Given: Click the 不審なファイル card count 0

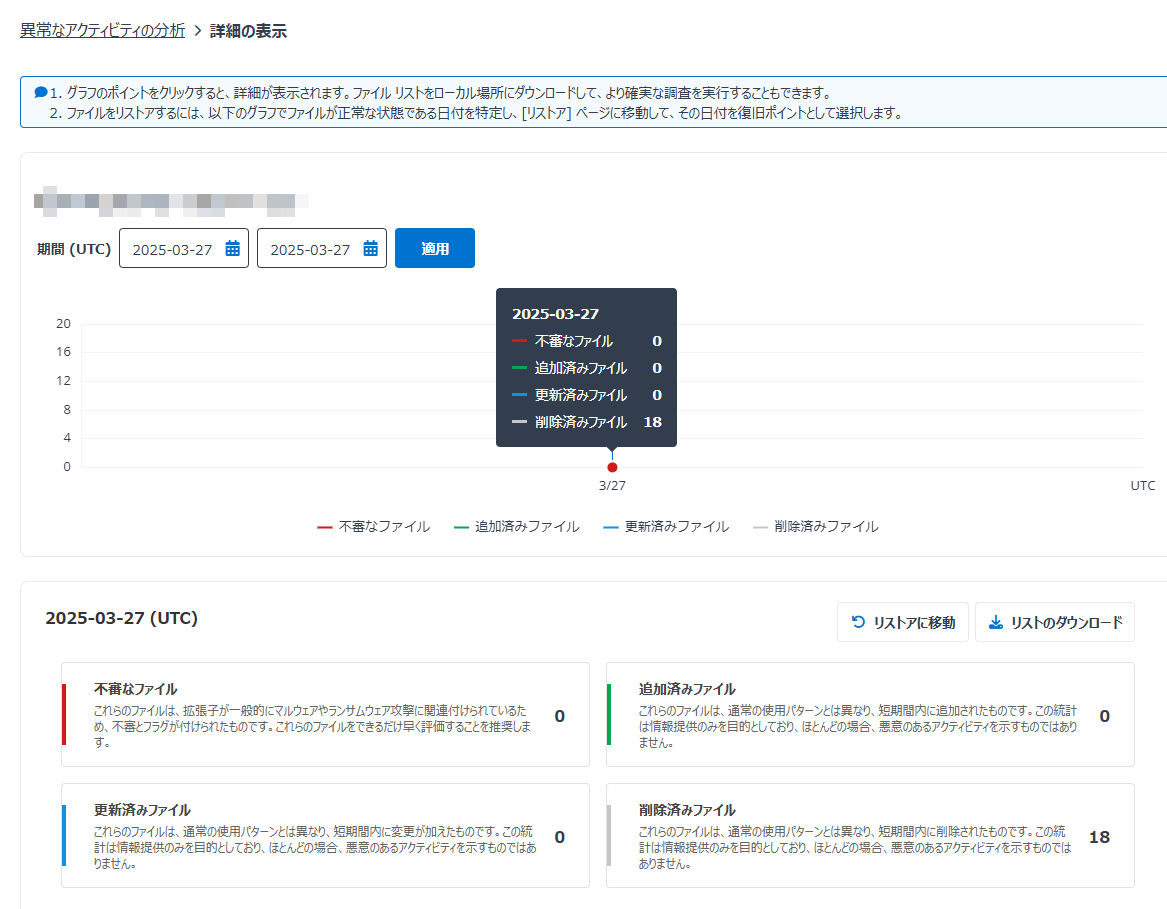Looking at the screenshot, I should click(560, 716).
